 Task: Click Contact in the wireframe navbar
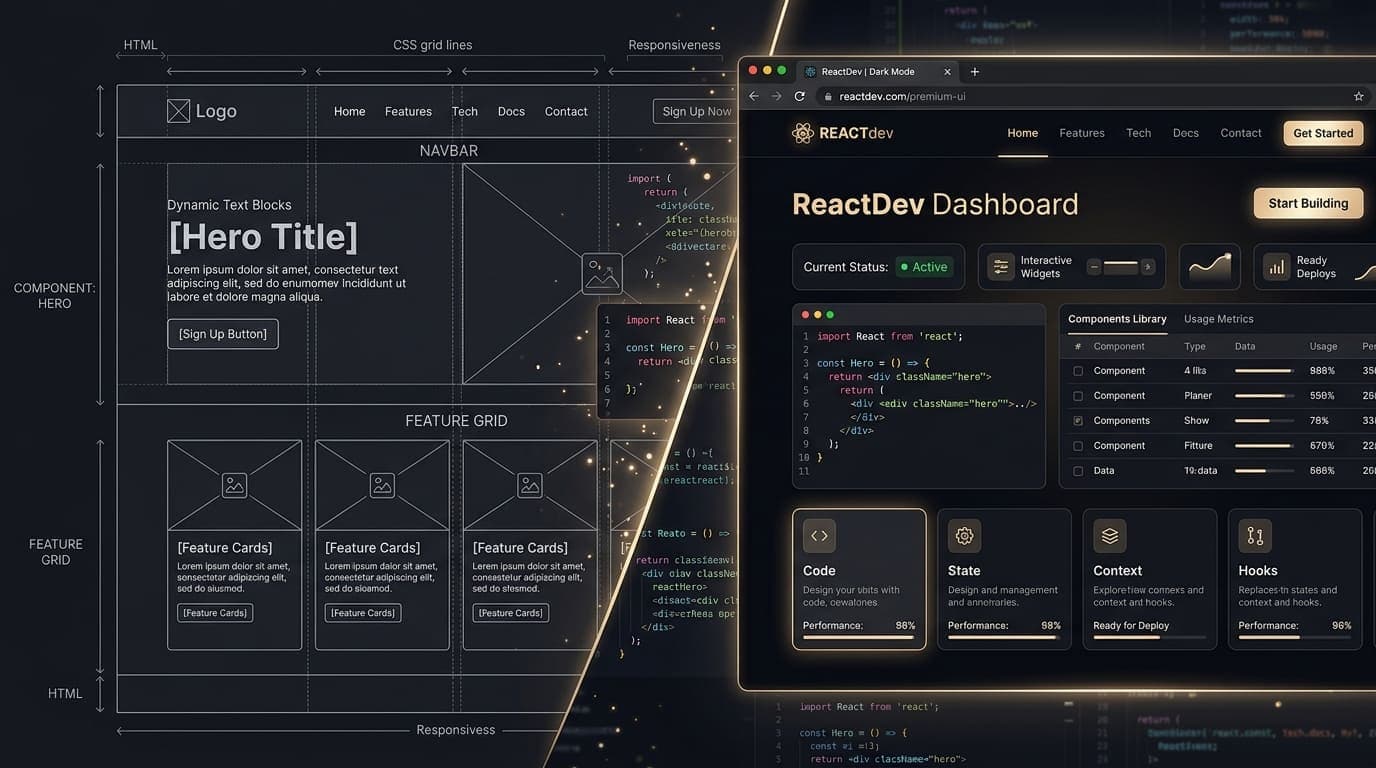[566, 112]
